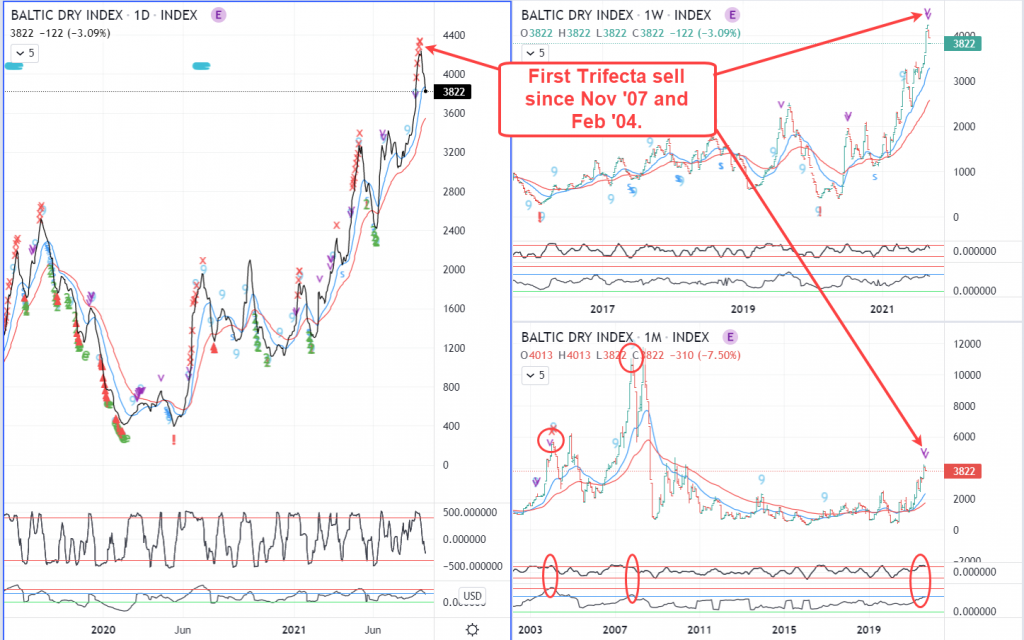Click the purple E badge on weekly chart title
The height and width of the screenshot is (640, 1024).
tap(732, 15)
